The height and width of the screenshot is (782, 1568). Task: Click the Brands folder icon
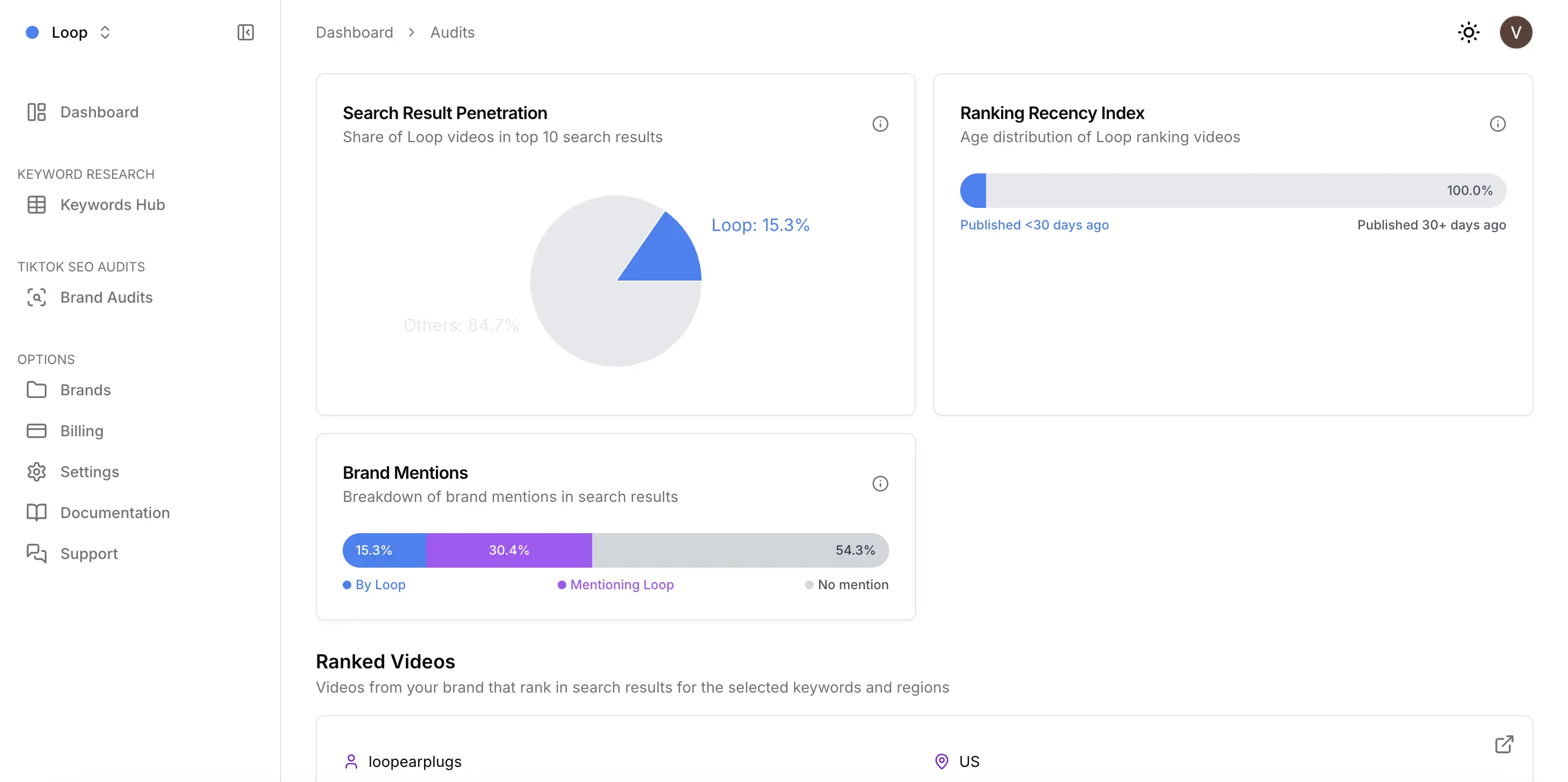coord(37,389)
